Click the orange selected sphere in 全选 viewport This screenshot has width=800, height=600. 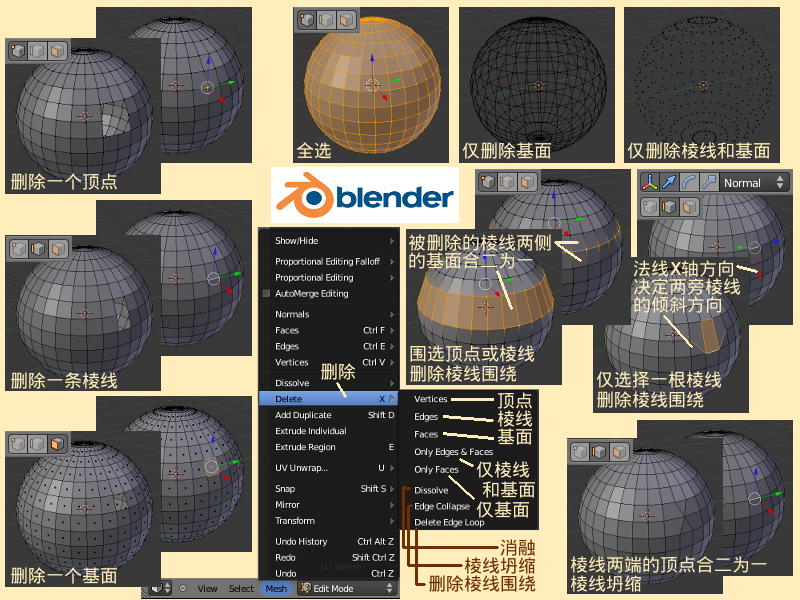point(372,84)
